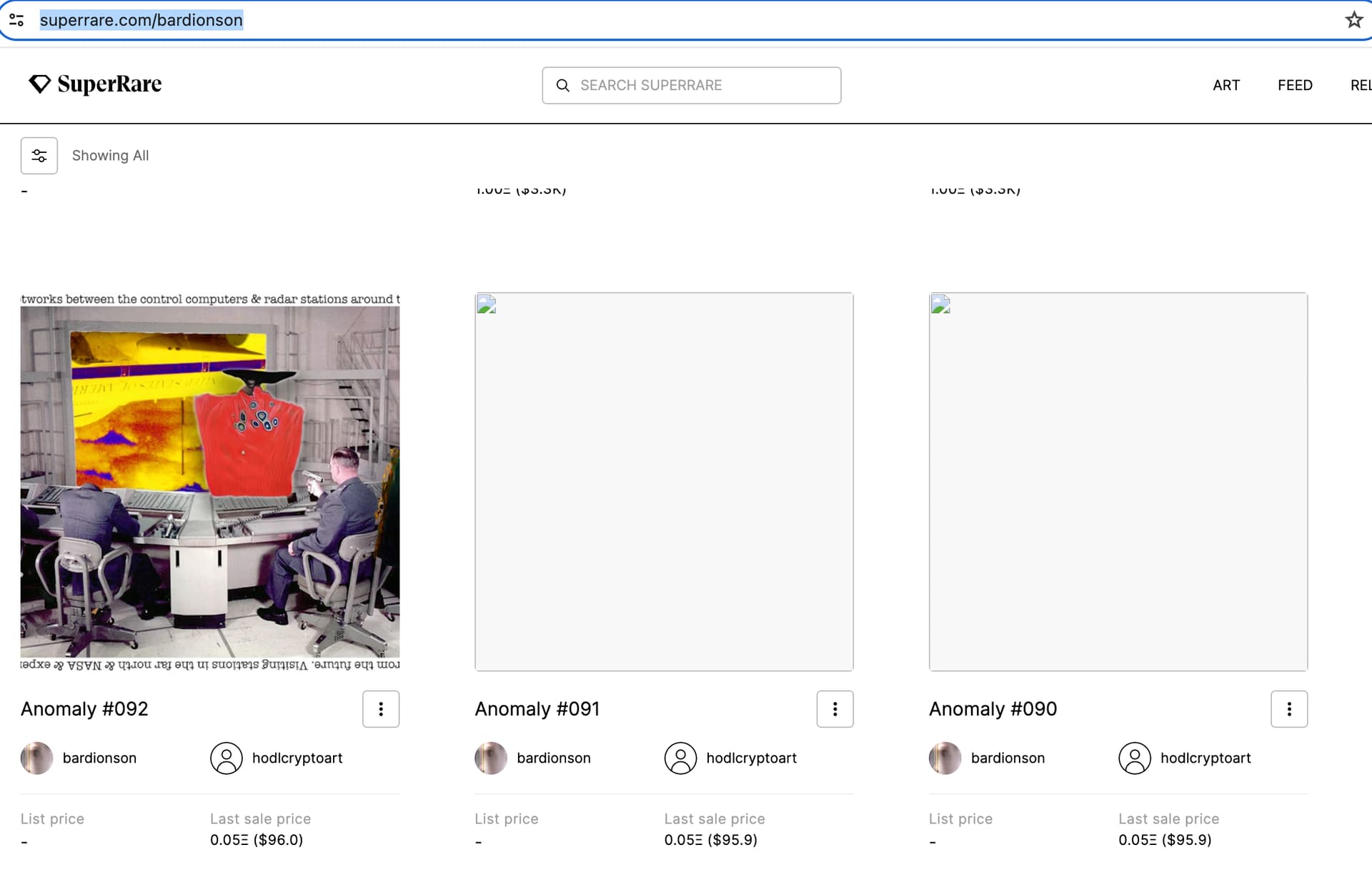The width and height of the screenshot is (1372, 890).
Task: Click the SuperRare diamond logo
Action: 39,84
